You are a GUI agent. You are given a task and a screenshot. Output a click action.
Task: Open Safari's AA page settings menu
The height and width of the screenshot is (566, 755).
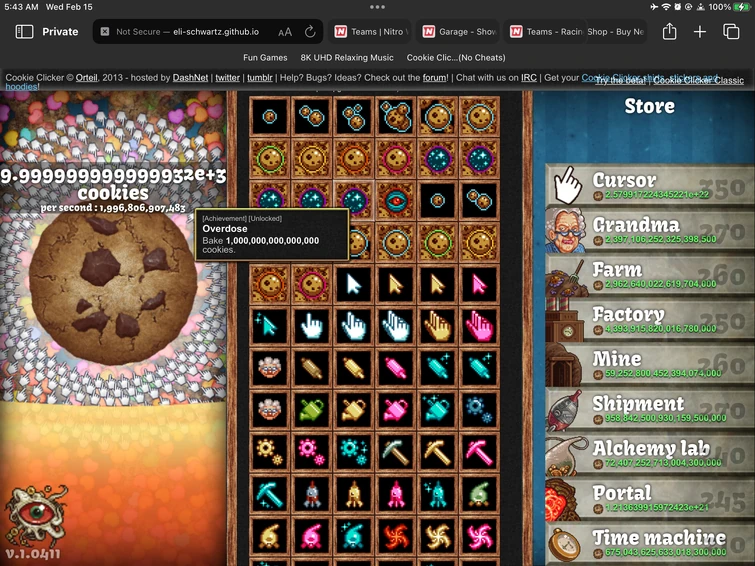(285, 32)
